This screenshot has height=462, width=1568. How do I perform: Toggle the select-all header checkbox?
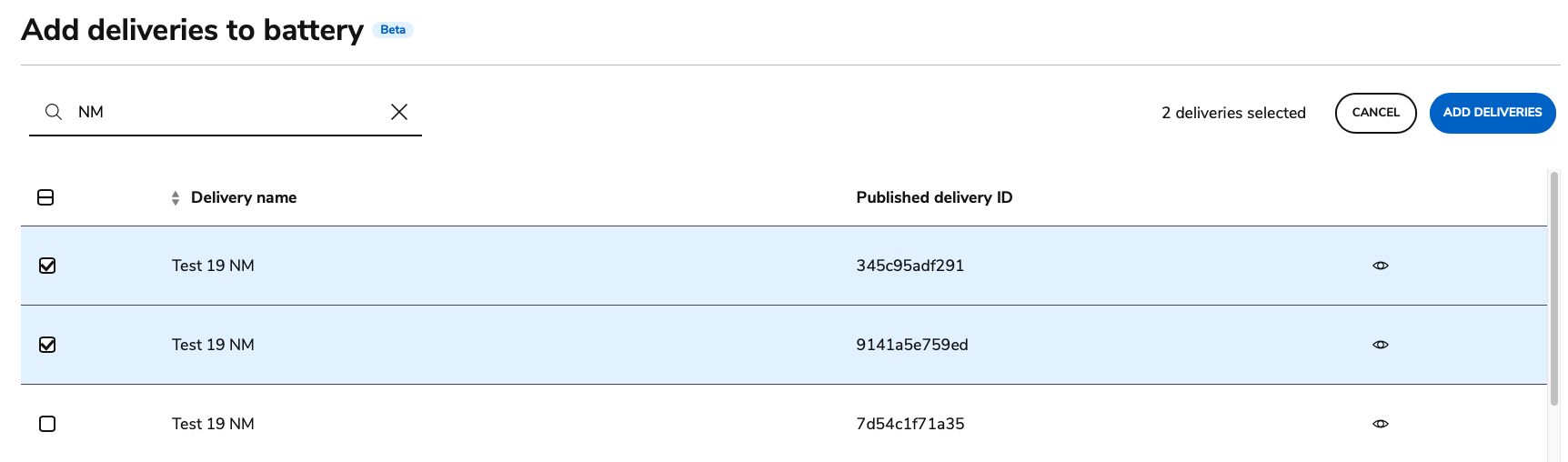coord(45,197)
